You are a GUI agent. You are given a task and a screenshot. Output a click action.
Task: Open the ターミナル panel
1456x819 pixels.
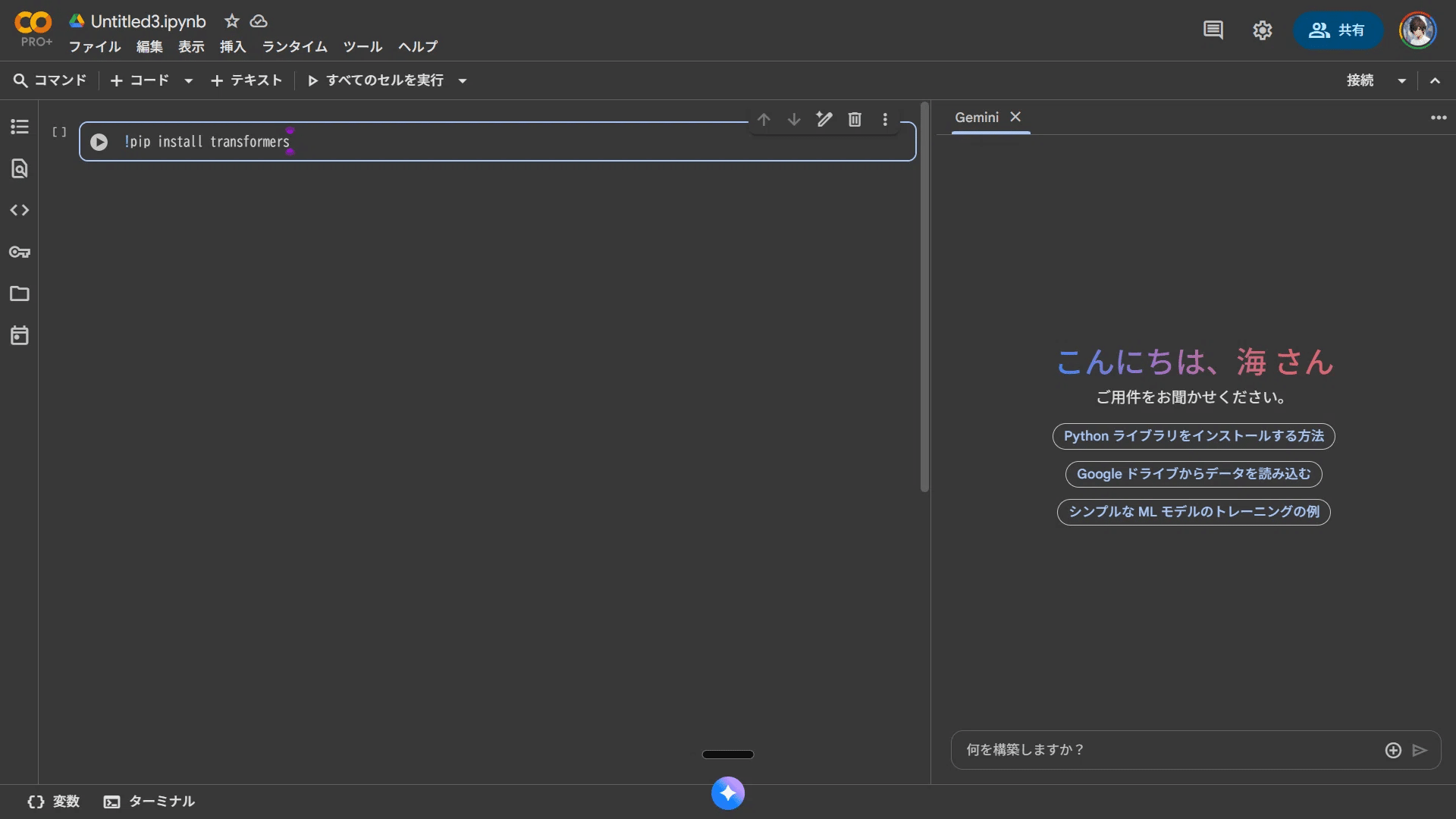tap(149, 802)
